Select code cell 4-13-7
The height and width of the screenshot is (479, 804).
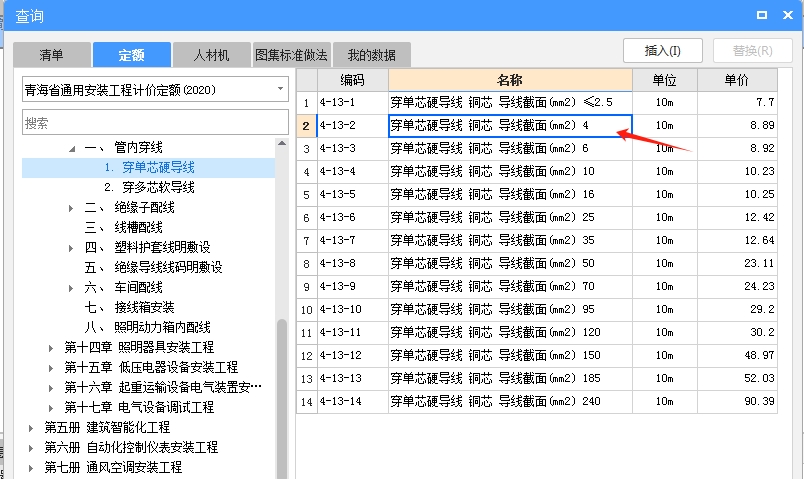click(353, 241)
